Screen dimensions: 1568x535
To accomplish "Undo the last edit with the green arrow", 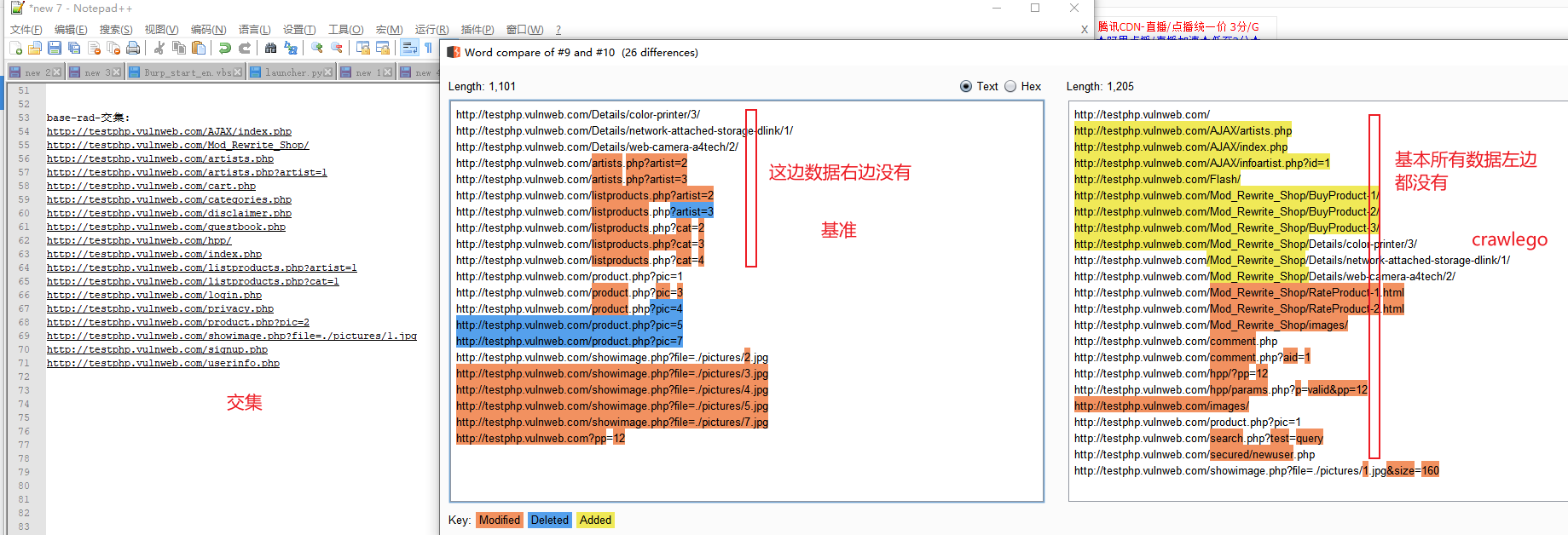I will coord(225,48).
